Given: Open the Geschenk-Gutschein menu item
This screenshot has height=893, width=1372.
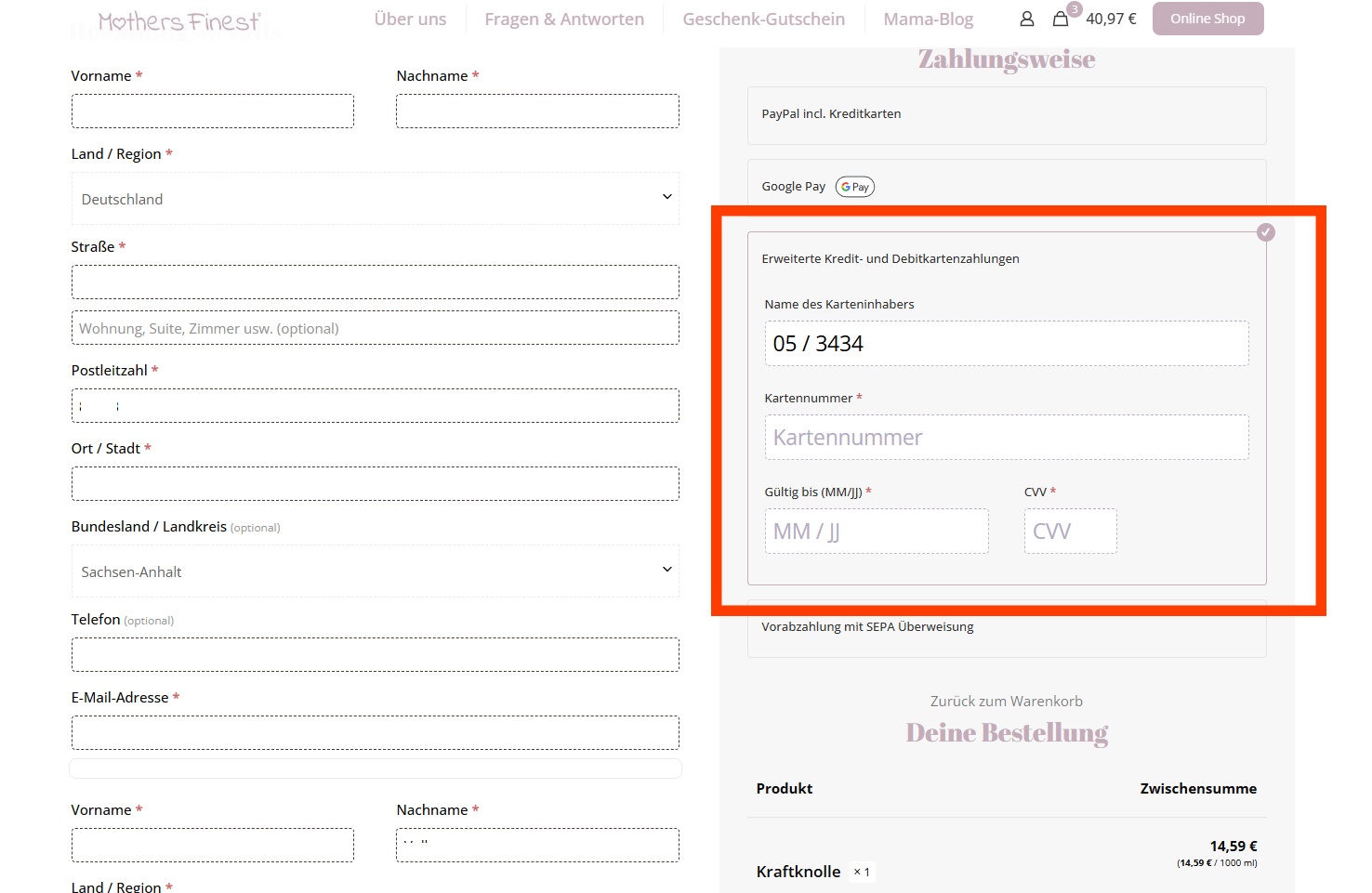Looking at the screenshot, I should [763, 20].
